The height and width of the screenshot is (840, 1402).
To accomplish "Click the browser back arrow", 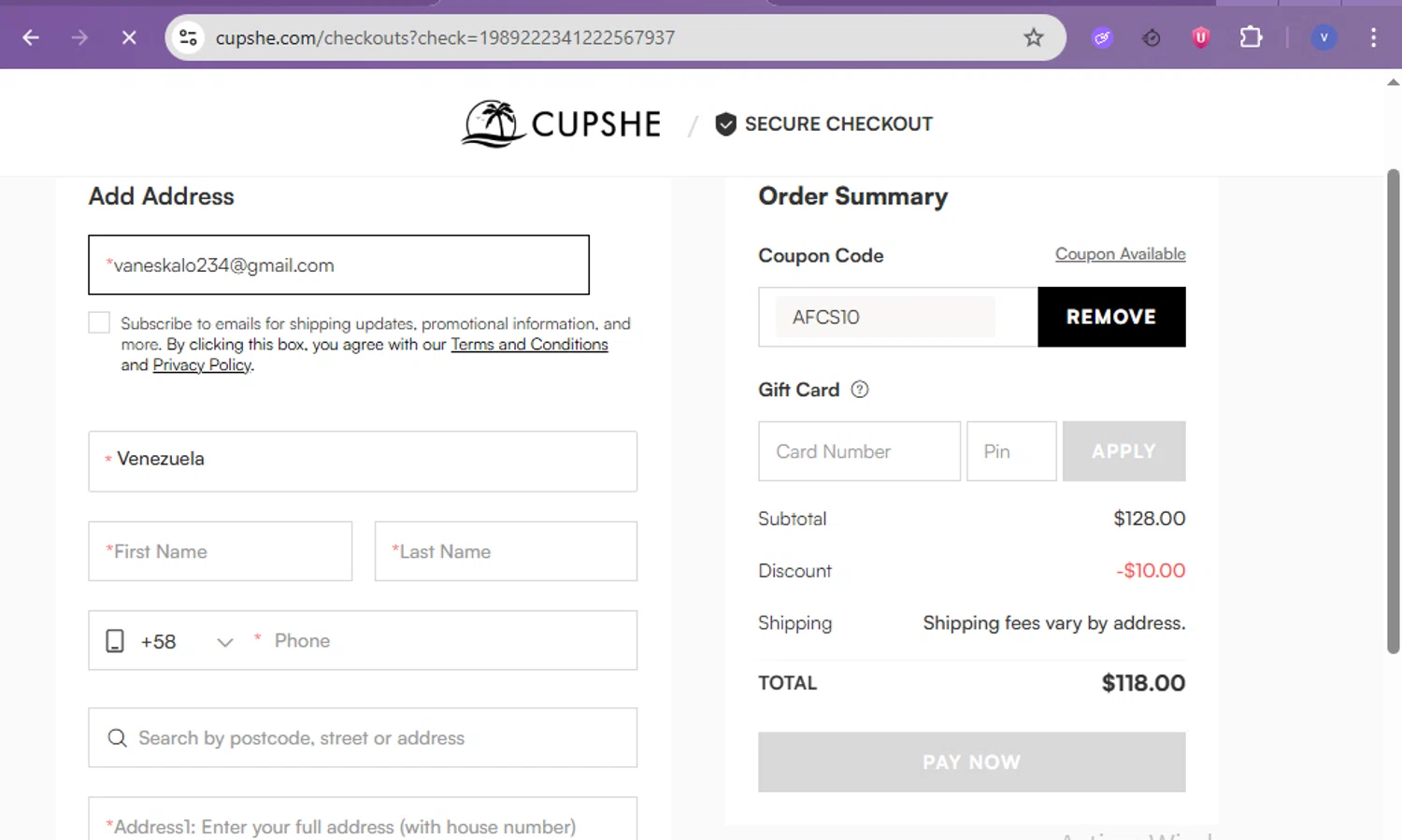I will 31,37.
